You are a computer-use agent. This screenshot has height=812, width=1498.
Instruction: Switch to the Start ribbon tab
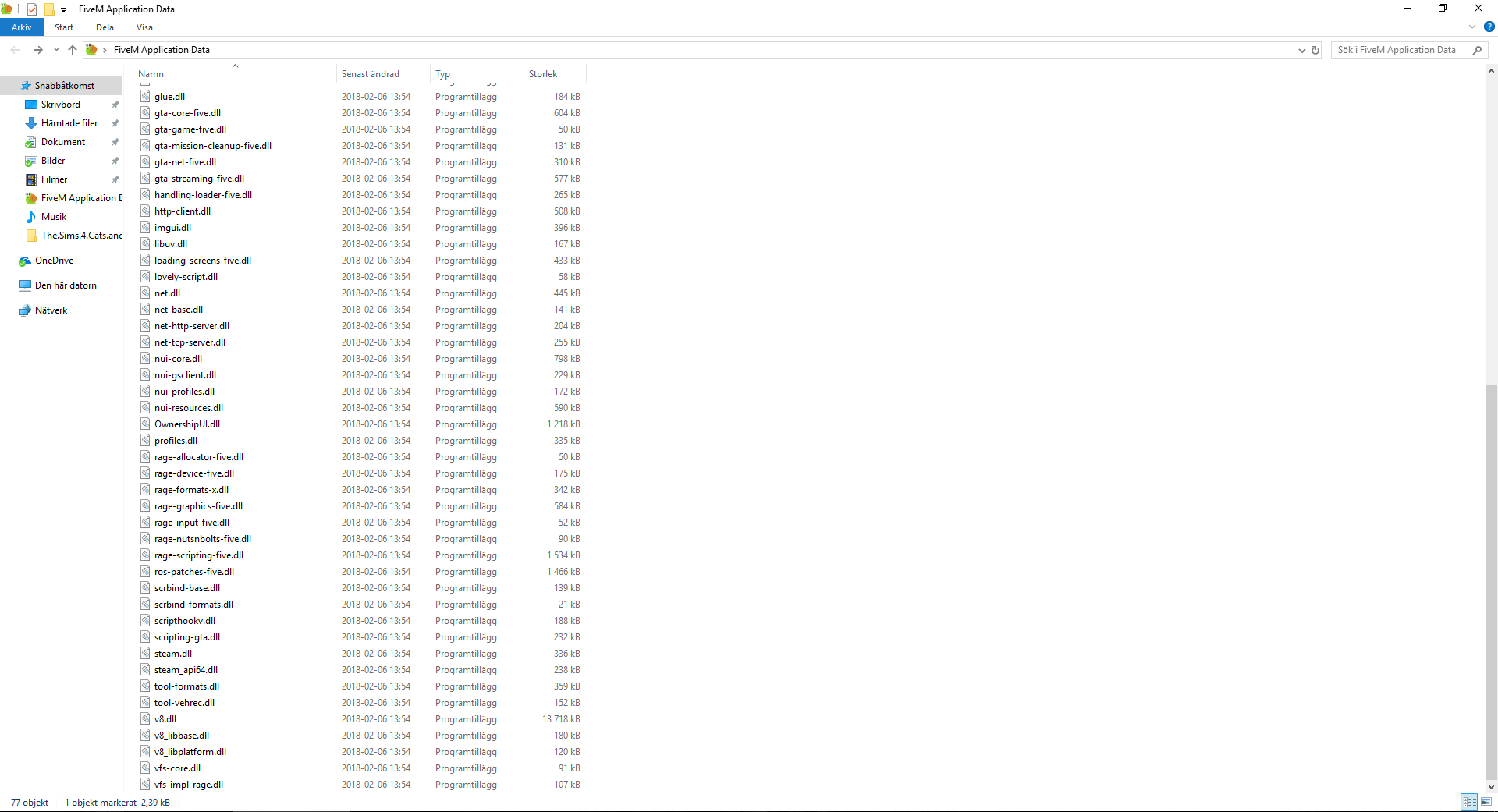point(64,27)
